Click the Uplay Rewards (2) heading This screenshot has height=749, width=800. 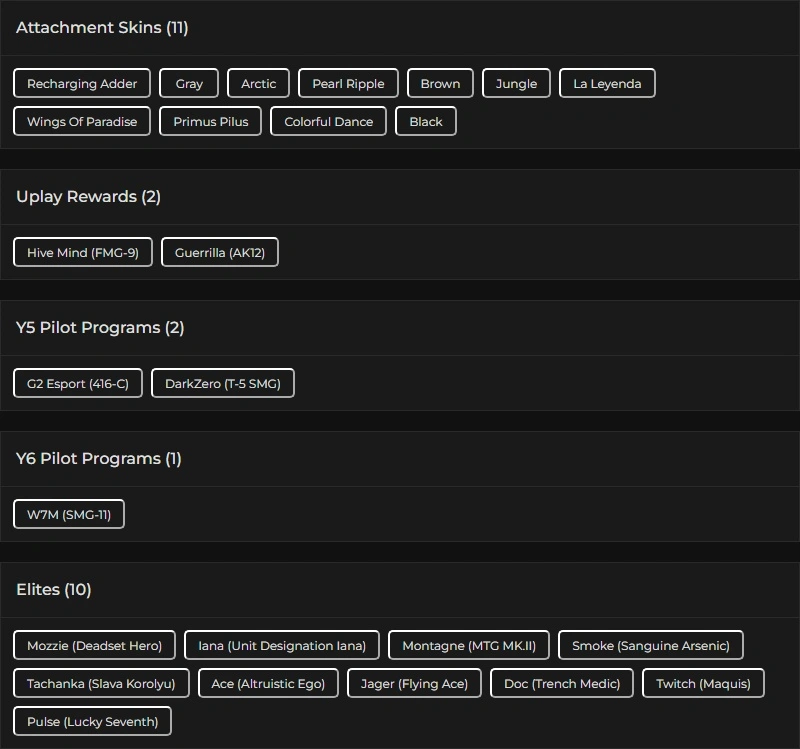88,196
